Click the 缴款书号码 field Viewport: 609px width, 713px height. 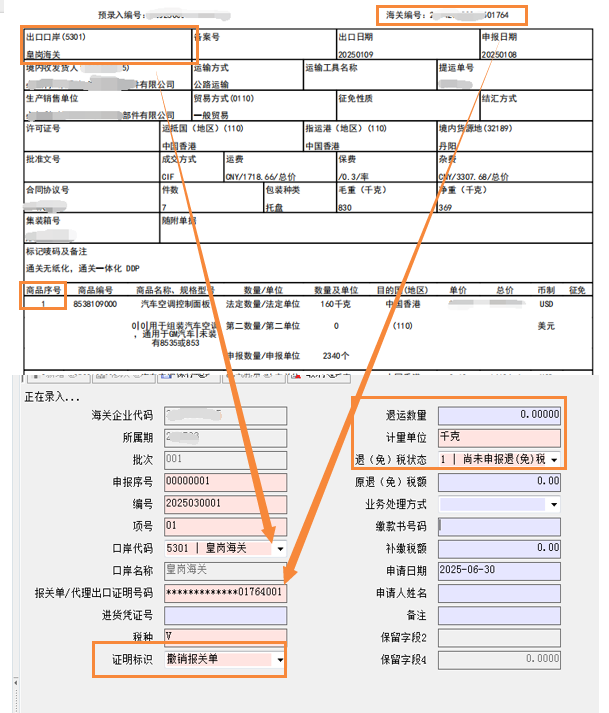pyautogui.click(x=499, y=527)
